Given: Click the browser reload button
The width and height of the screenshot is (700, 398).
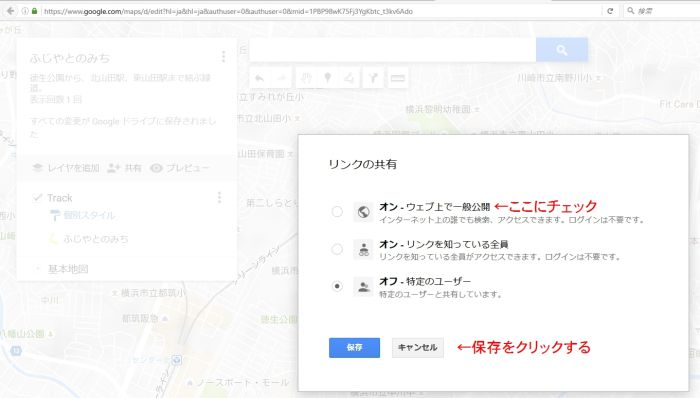Looking at the screenshot, I should point(610,11).
